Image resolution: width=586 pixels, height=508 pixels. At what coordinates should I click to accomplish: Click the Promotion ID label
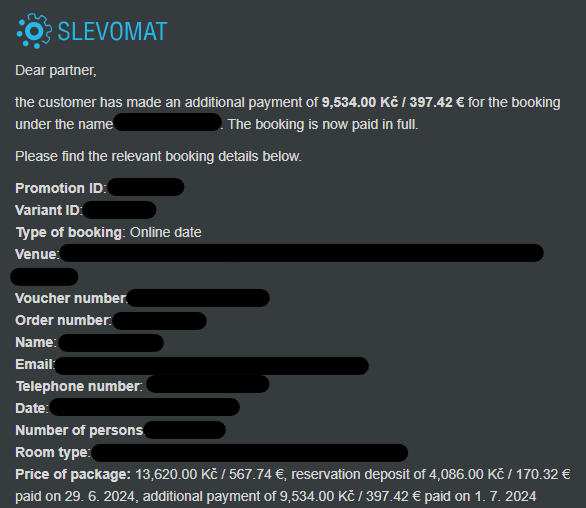(x=61, y=188)
